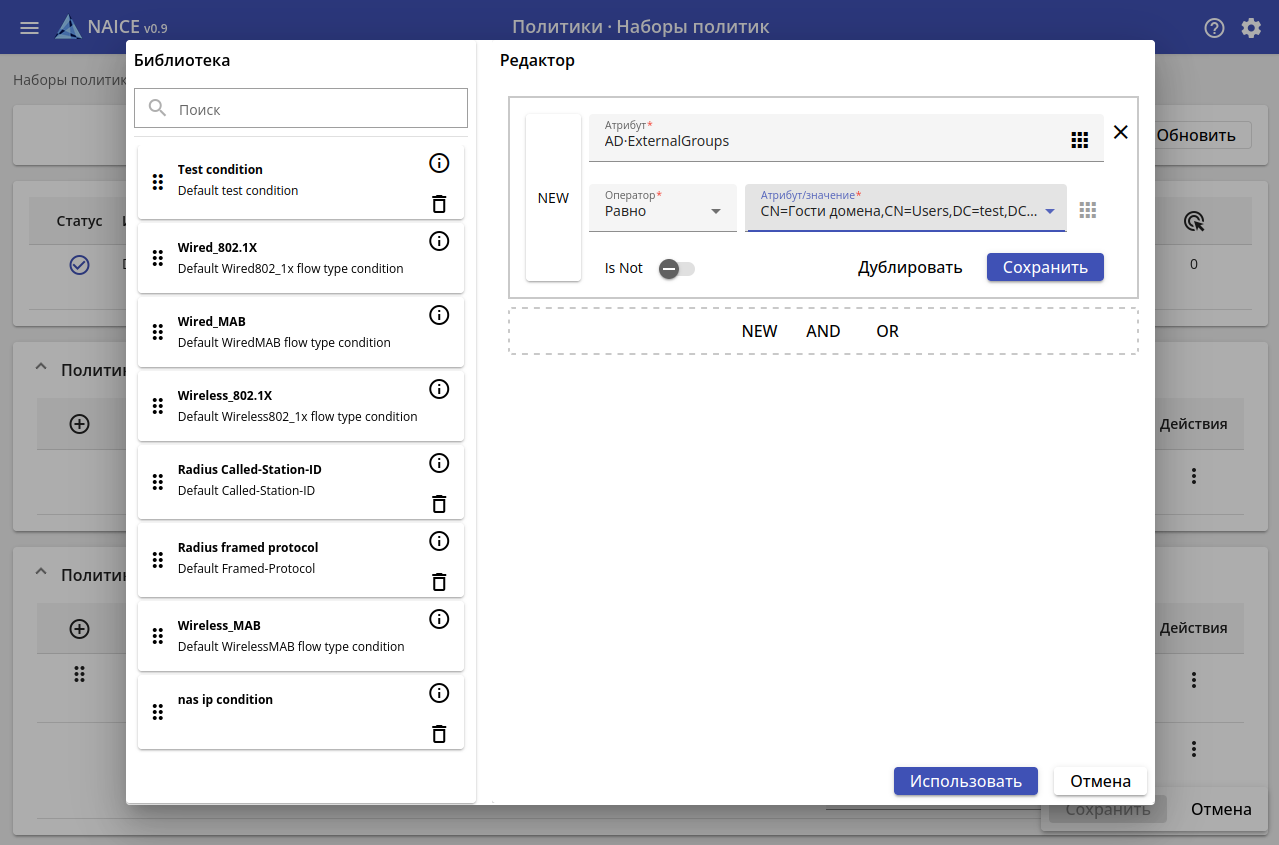Delete the Radius framed protocol condition
The height and width of the screenshot is (845, 1279).
click(x=438, y=582)
